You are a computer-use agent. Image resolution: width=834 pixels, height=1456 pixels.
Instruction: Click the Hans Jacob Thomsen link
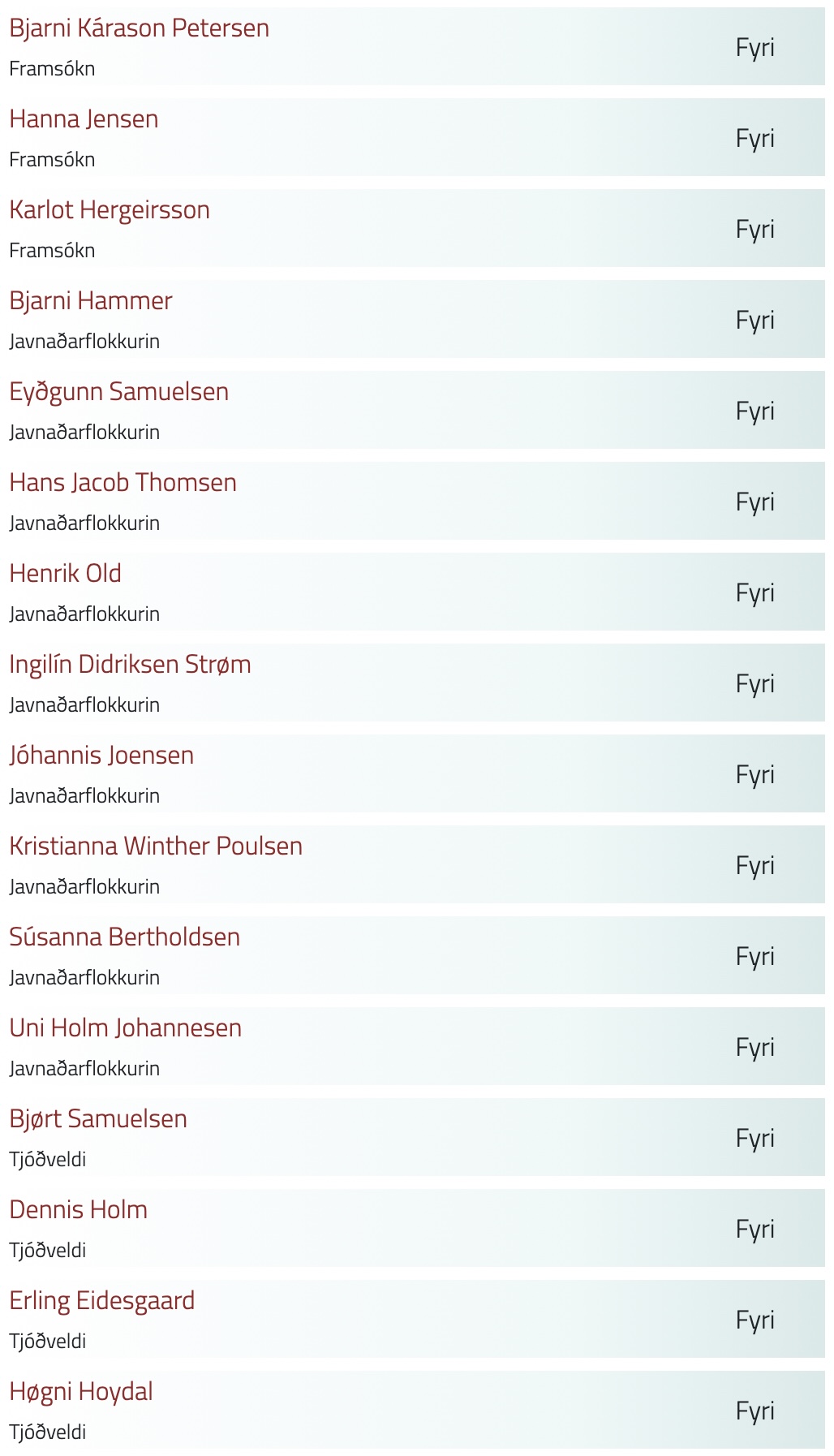(123, 483)
